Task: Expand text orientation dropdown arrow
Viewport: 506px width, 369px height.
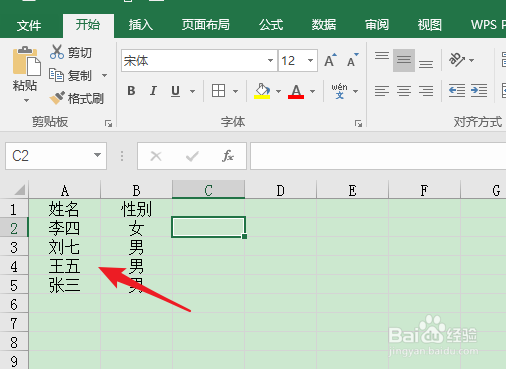Action: click(471, 60)
